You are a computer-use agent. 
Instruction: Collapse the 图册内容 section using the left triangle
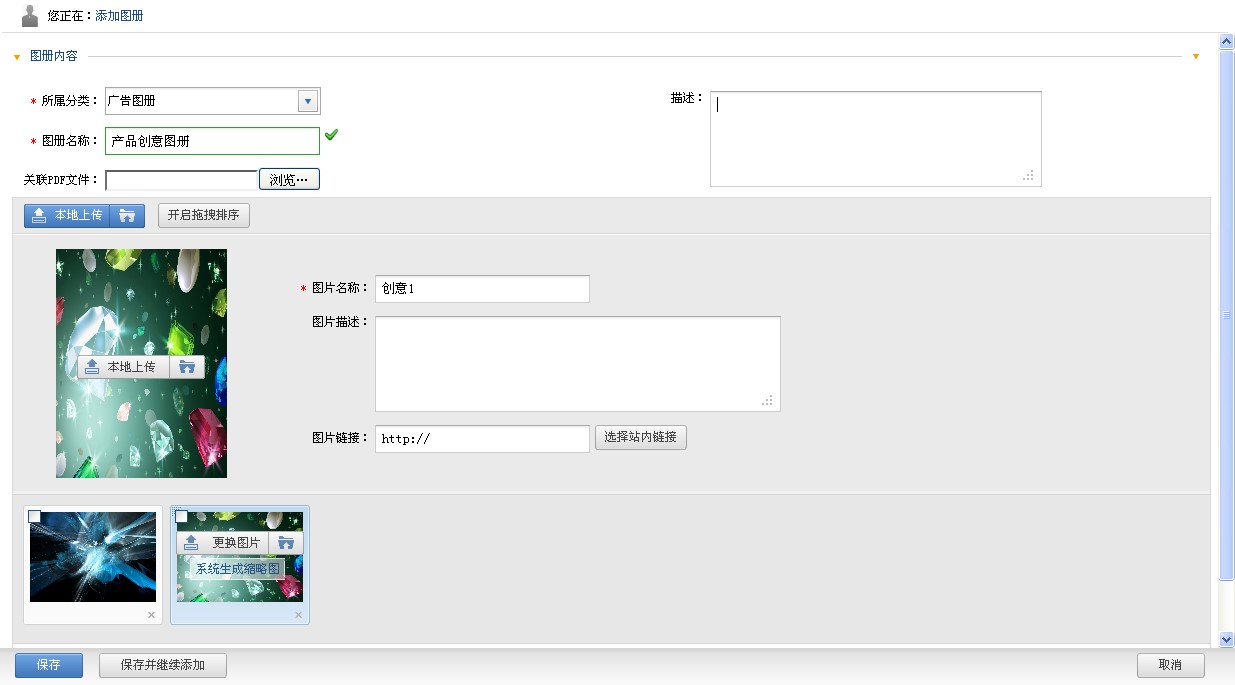coord(17,57)
